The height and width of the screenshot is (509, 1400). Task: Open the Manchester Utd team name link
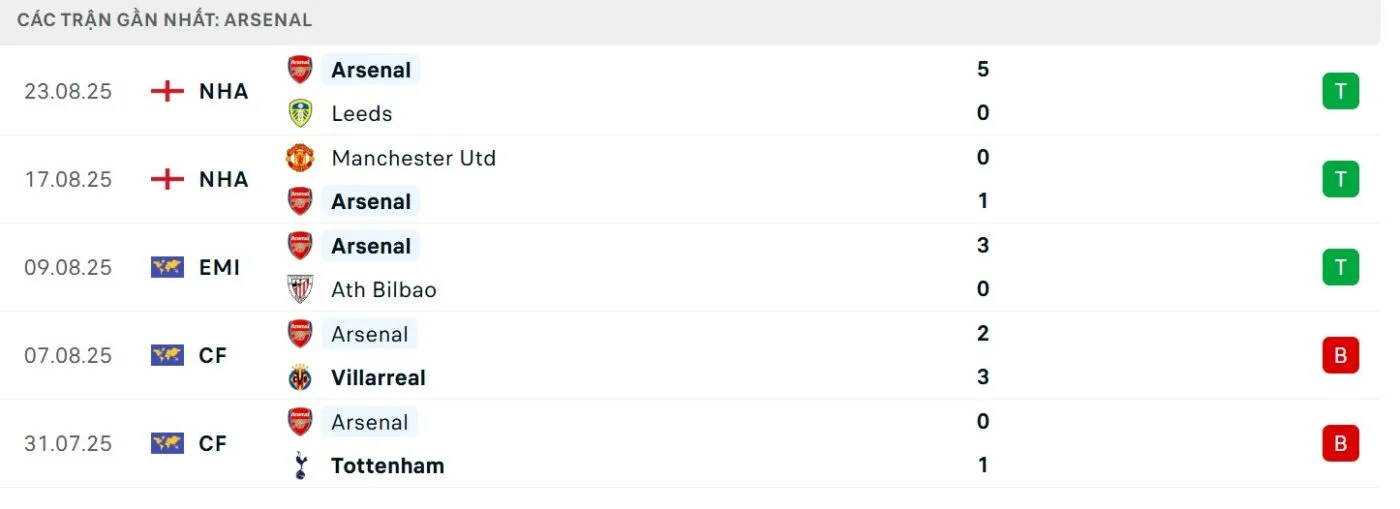point(413,158)
